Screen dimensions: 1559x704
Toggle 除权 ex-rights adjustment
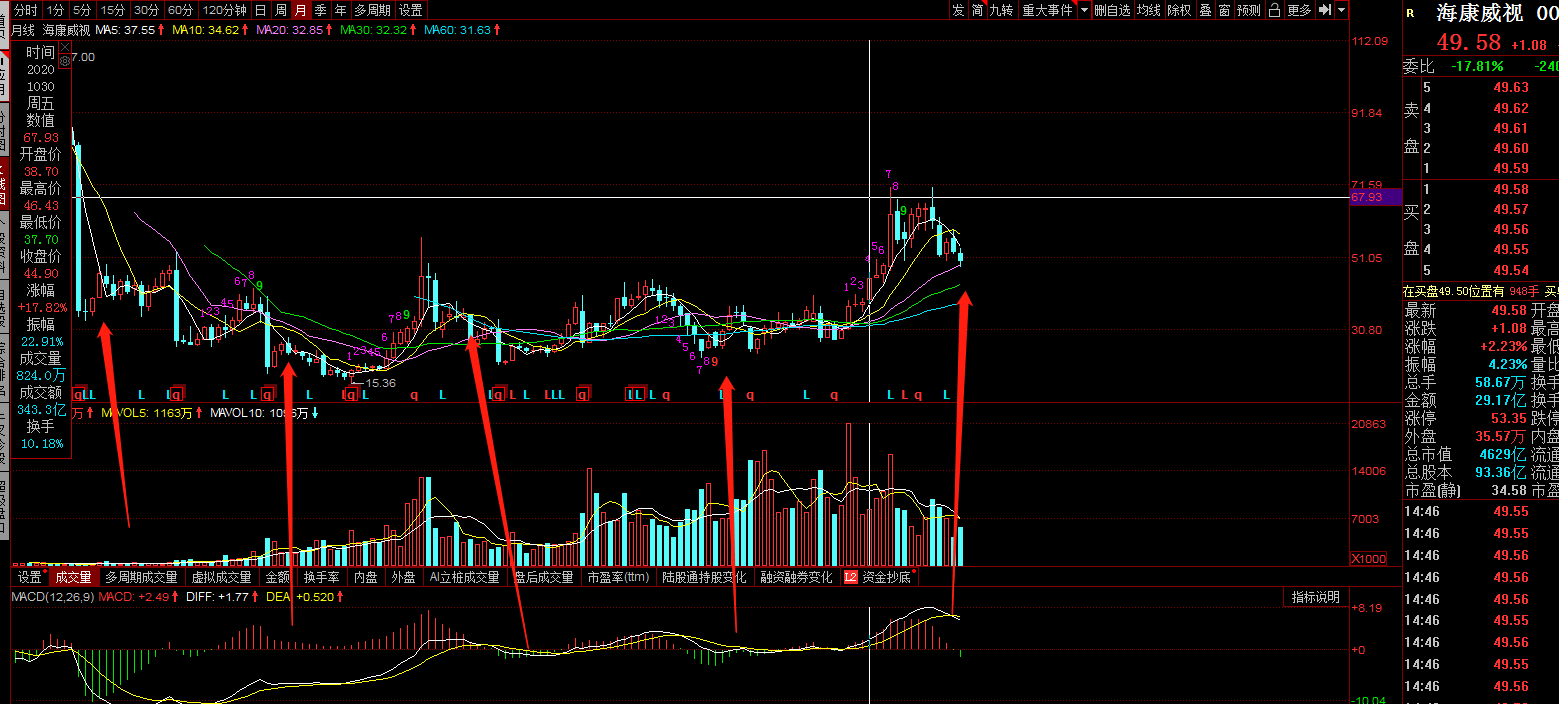pyautogui.click(x=1179, y=10)
